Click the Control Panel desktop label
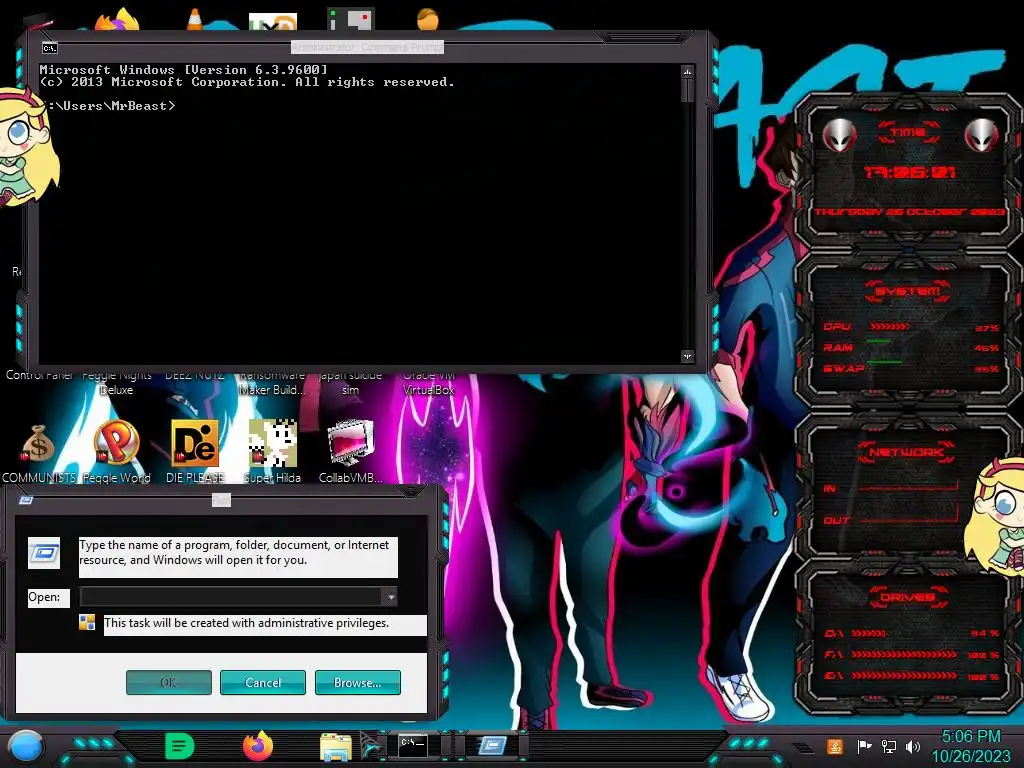Image resolution: width=1024 pixels, height=768 pixels. [39, 376]
